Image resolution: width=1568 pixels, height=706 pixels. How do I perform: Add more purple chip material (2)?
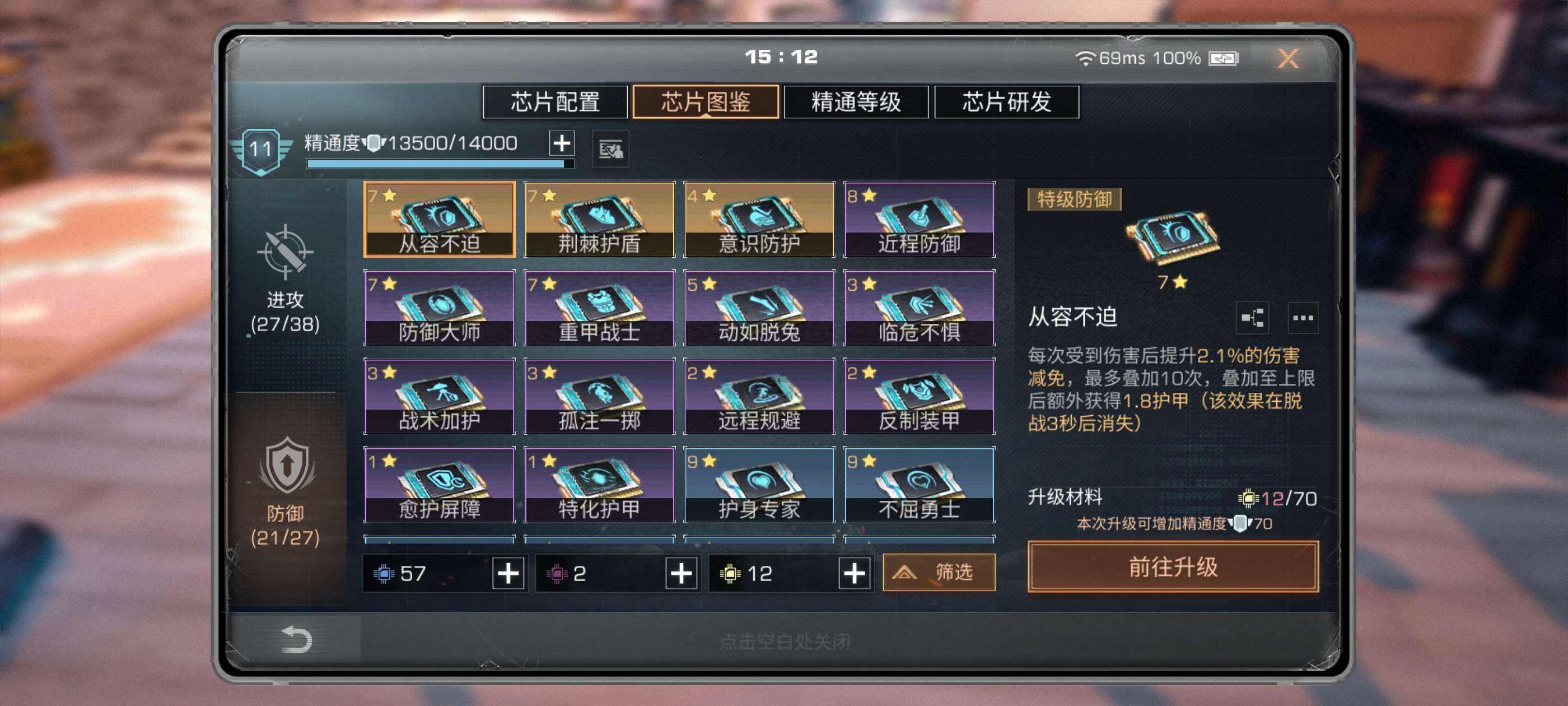point(680,573)
